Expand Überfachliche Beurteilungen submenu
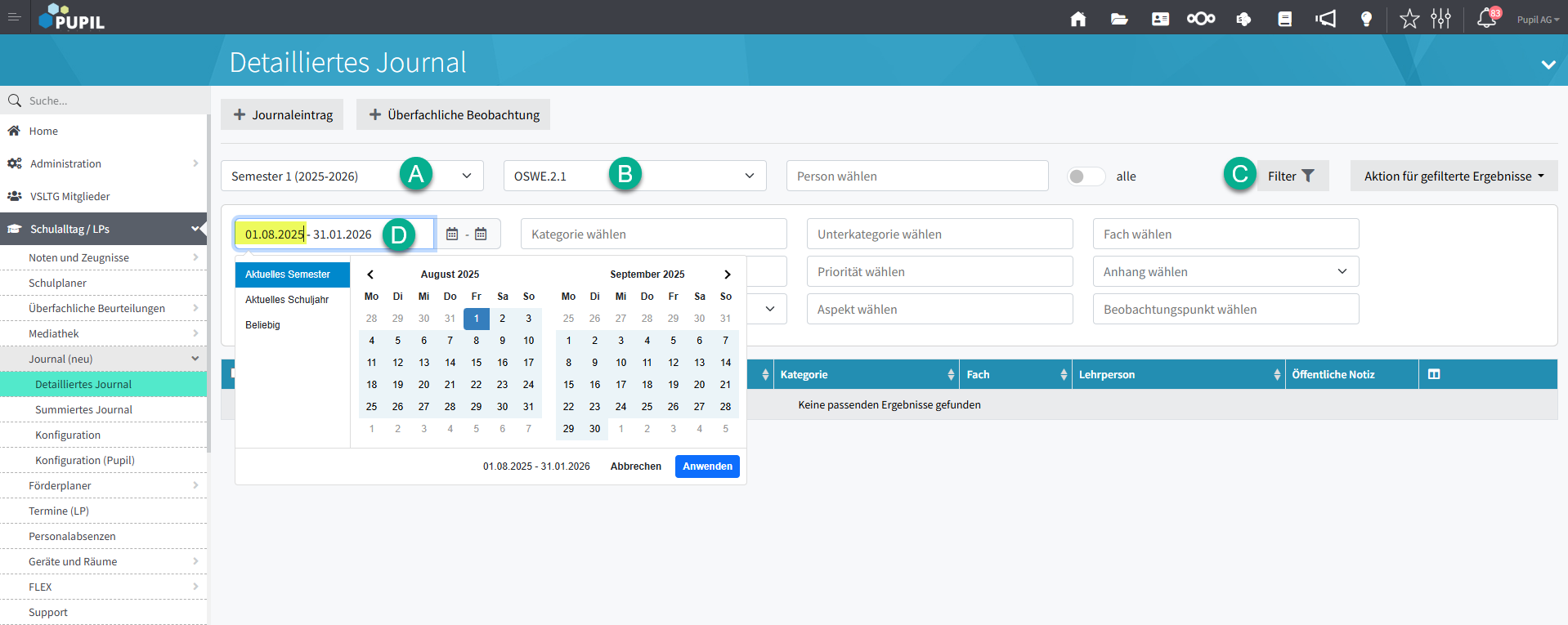Screen dimensions: 1568x625 coord(104,308)
